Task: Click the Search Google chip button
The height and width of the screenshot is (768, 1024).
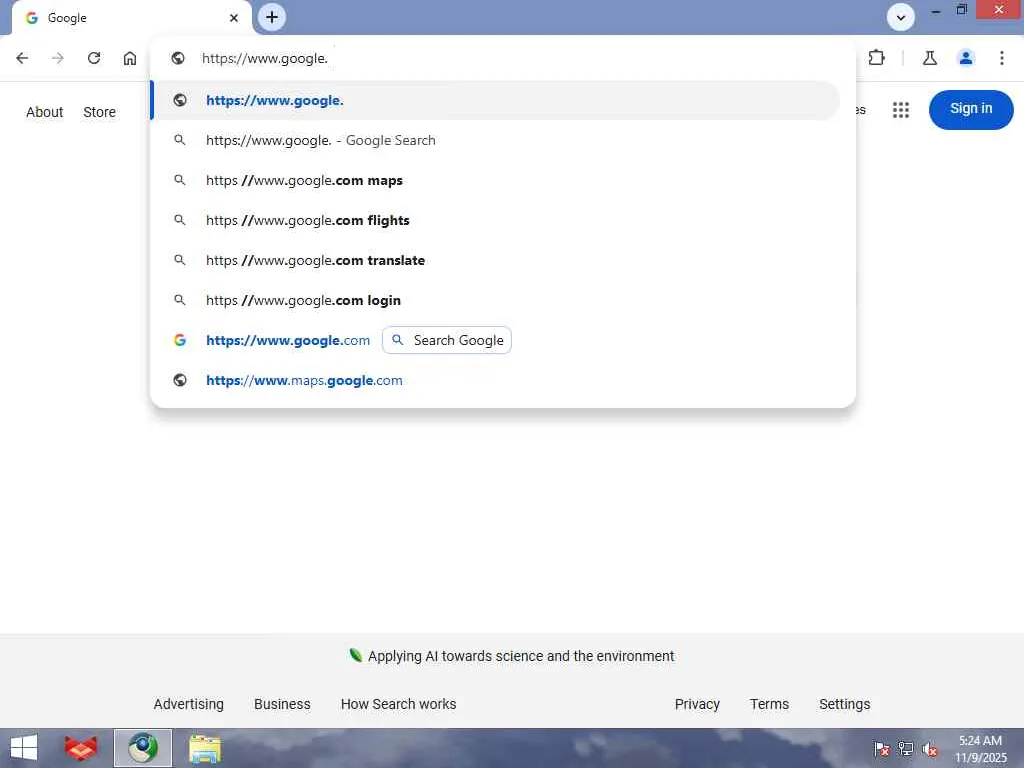Action: coord(447,340)
